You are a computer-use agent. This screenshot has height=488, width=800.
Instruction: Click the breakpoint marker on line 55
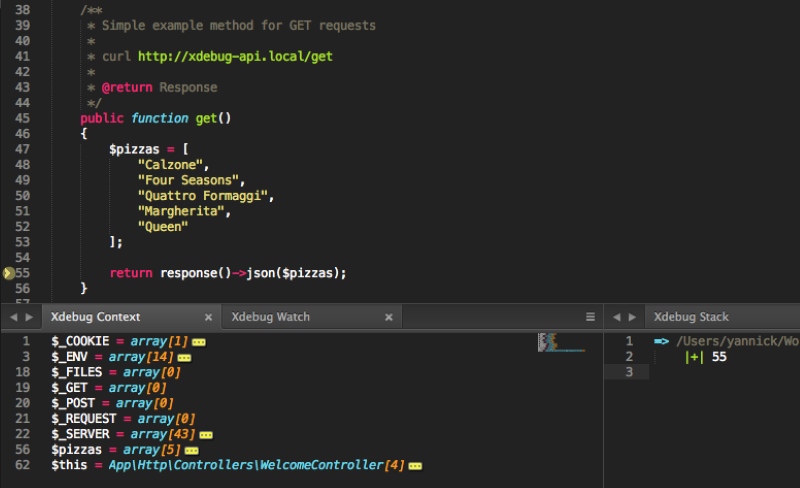(x=8, y=272)
